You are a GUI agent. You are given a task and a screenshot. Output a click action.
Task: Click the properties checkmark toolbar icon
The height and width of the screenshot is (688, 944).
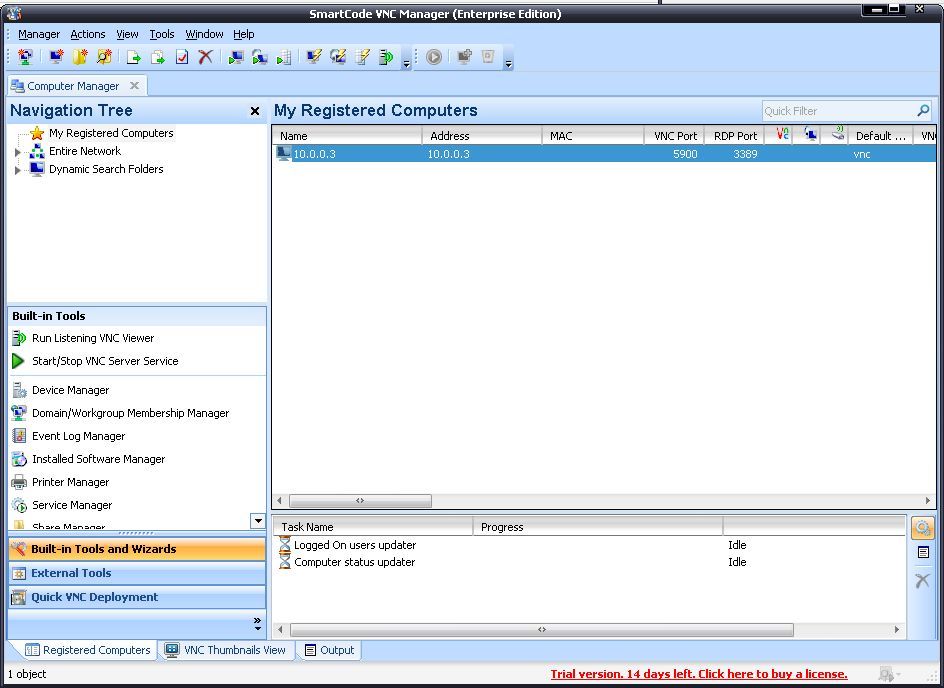[x=182, y=57]
